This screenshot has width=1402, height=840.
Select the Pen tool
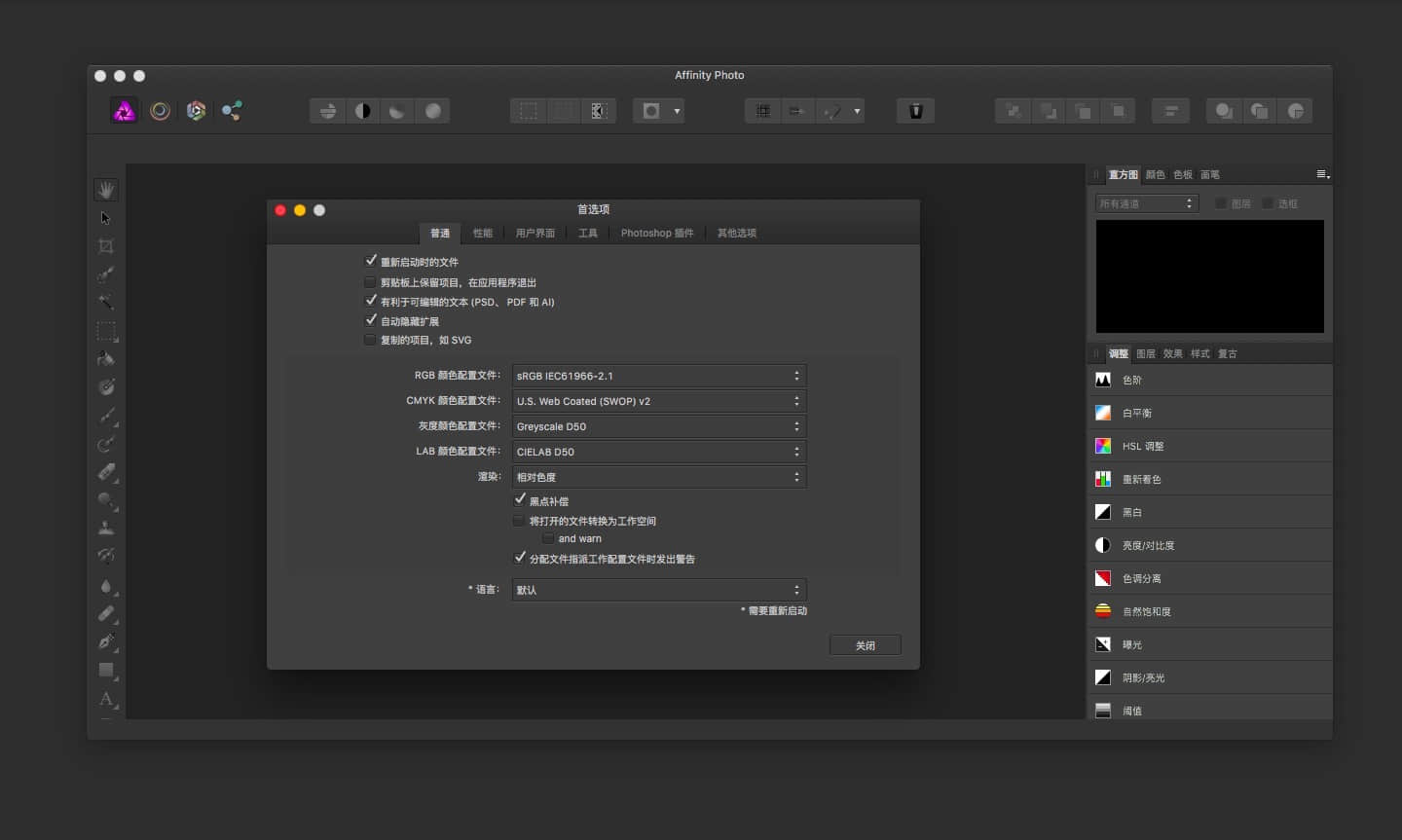point(106,641)
